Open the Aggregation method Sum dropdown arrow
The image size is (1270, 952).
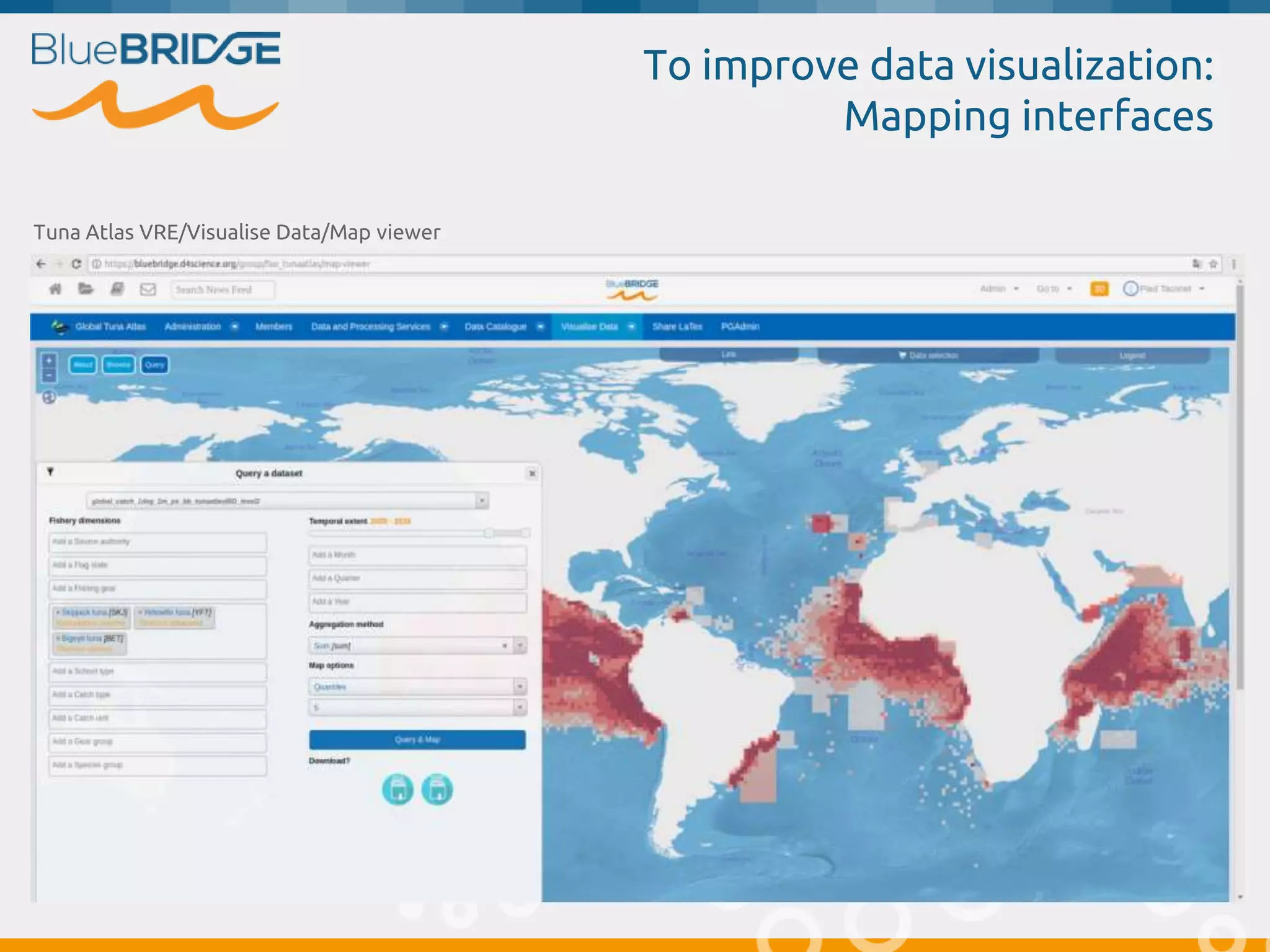520,646
